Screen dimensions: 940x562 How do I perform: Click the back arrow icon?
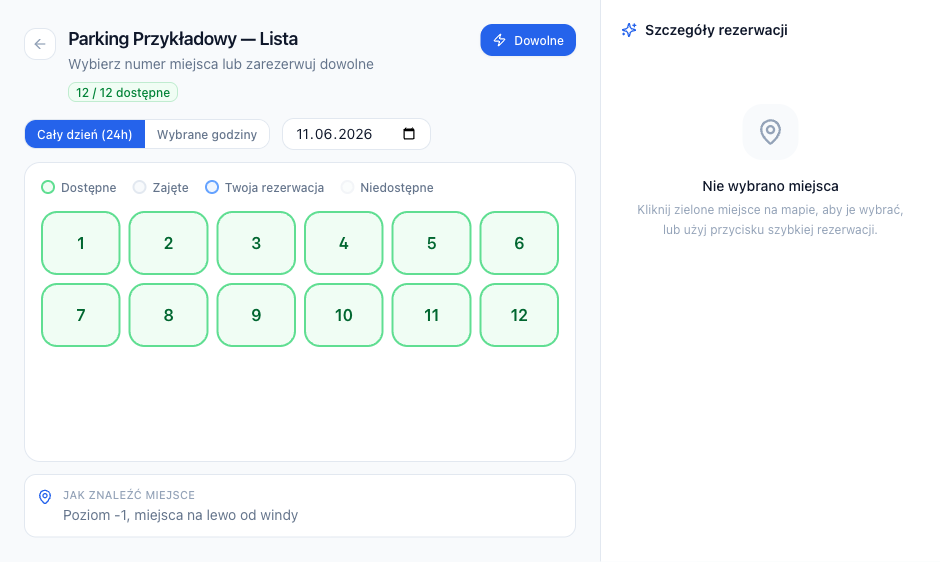40,44
